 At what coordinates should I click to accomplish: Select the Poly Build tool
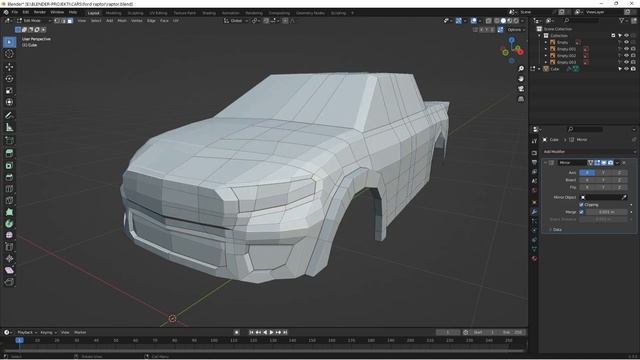tap(9, 212)
